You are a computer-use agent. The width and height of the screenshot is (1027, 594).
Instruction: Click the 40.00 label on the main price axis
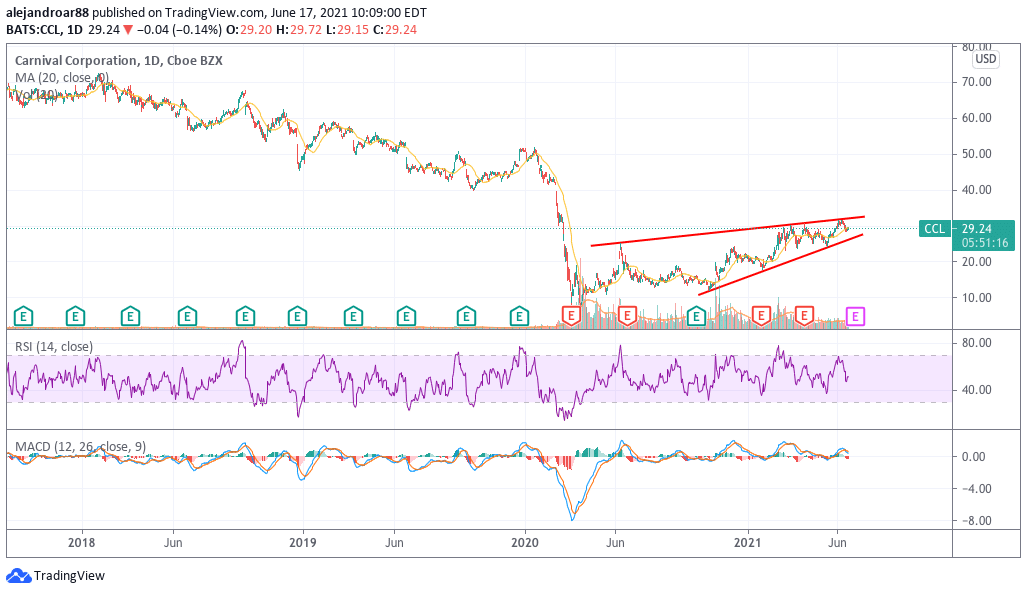click(977, 190)
